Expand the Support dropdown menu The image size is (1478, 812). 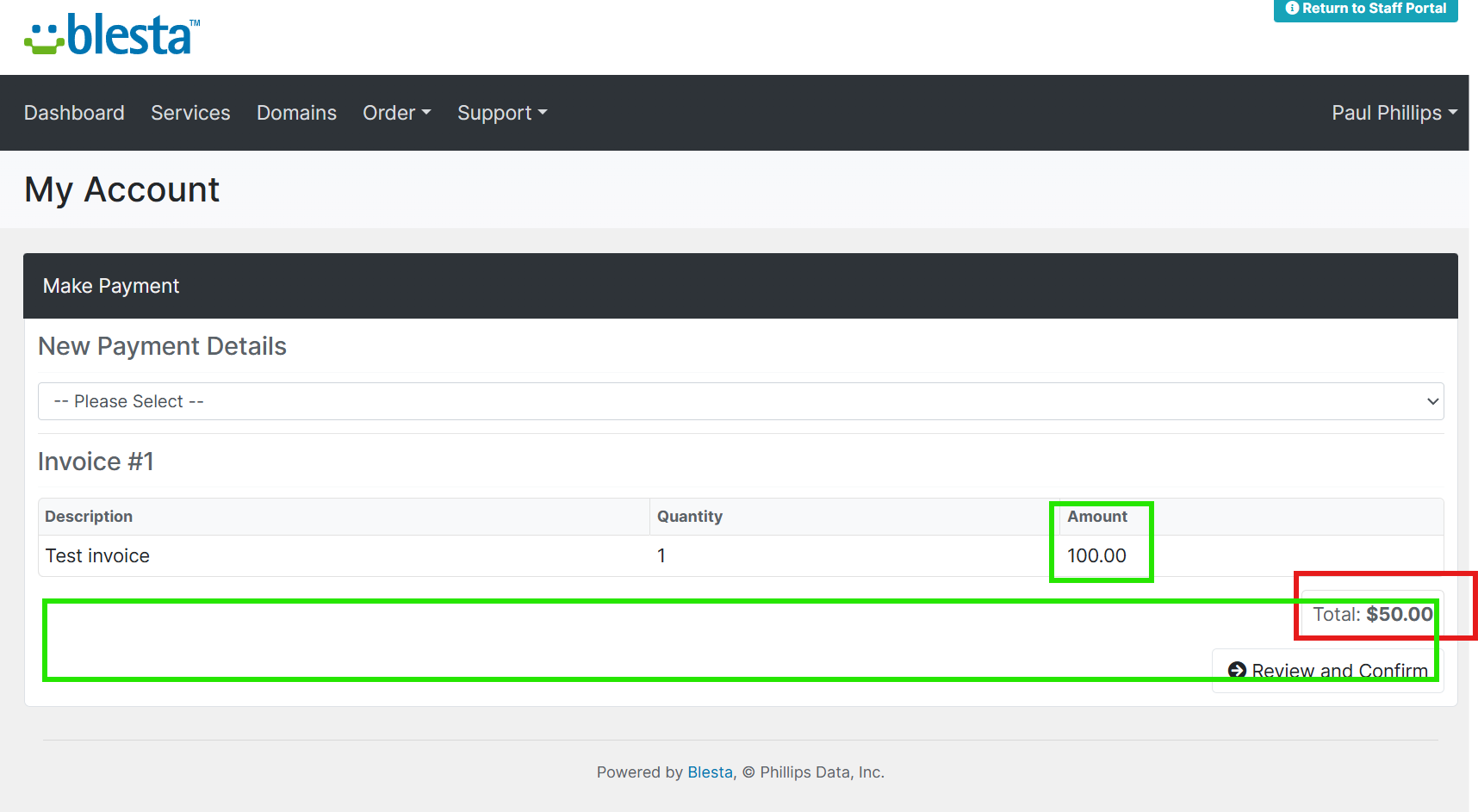501,113
